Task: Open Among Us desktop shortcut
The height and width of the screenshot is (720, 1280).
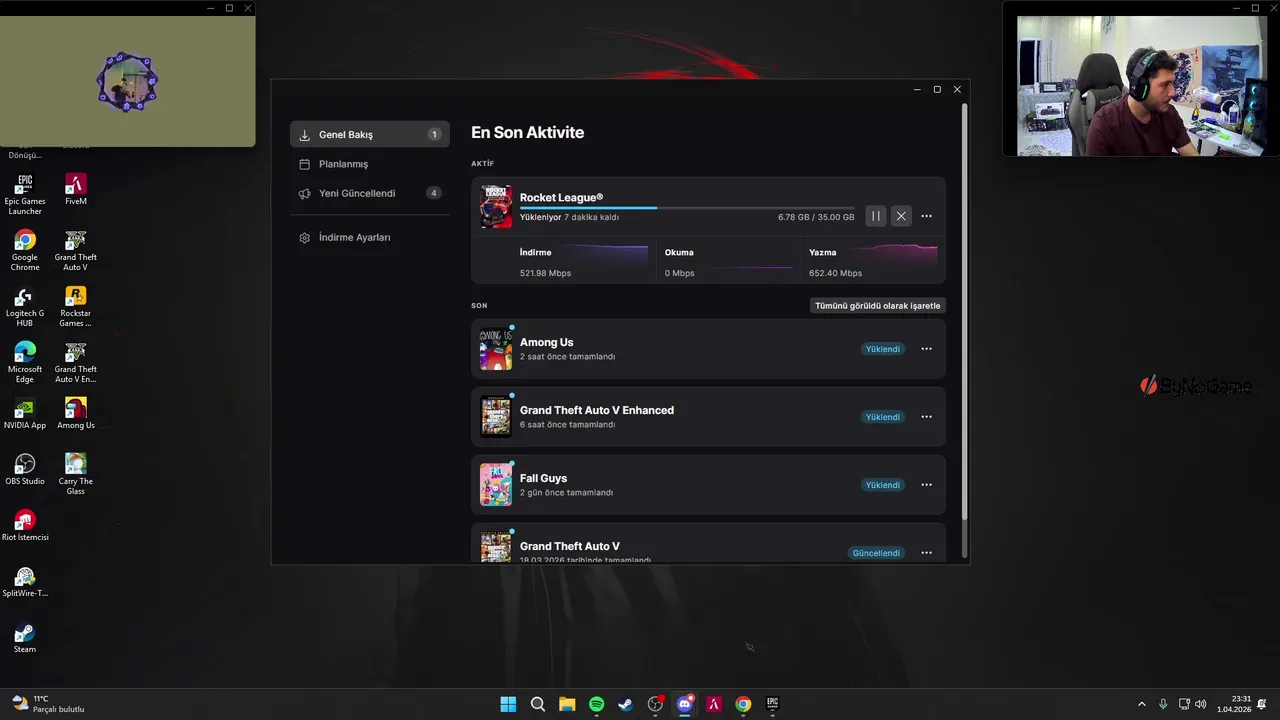Action: click(x=76, y=414)
